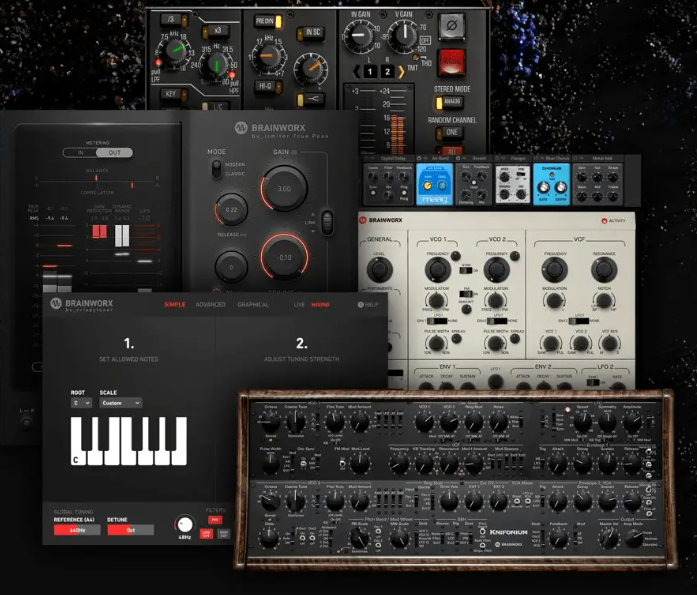Toggle the Modern/Classic mode switch
The image size is (697, 595).
[216, 169]
